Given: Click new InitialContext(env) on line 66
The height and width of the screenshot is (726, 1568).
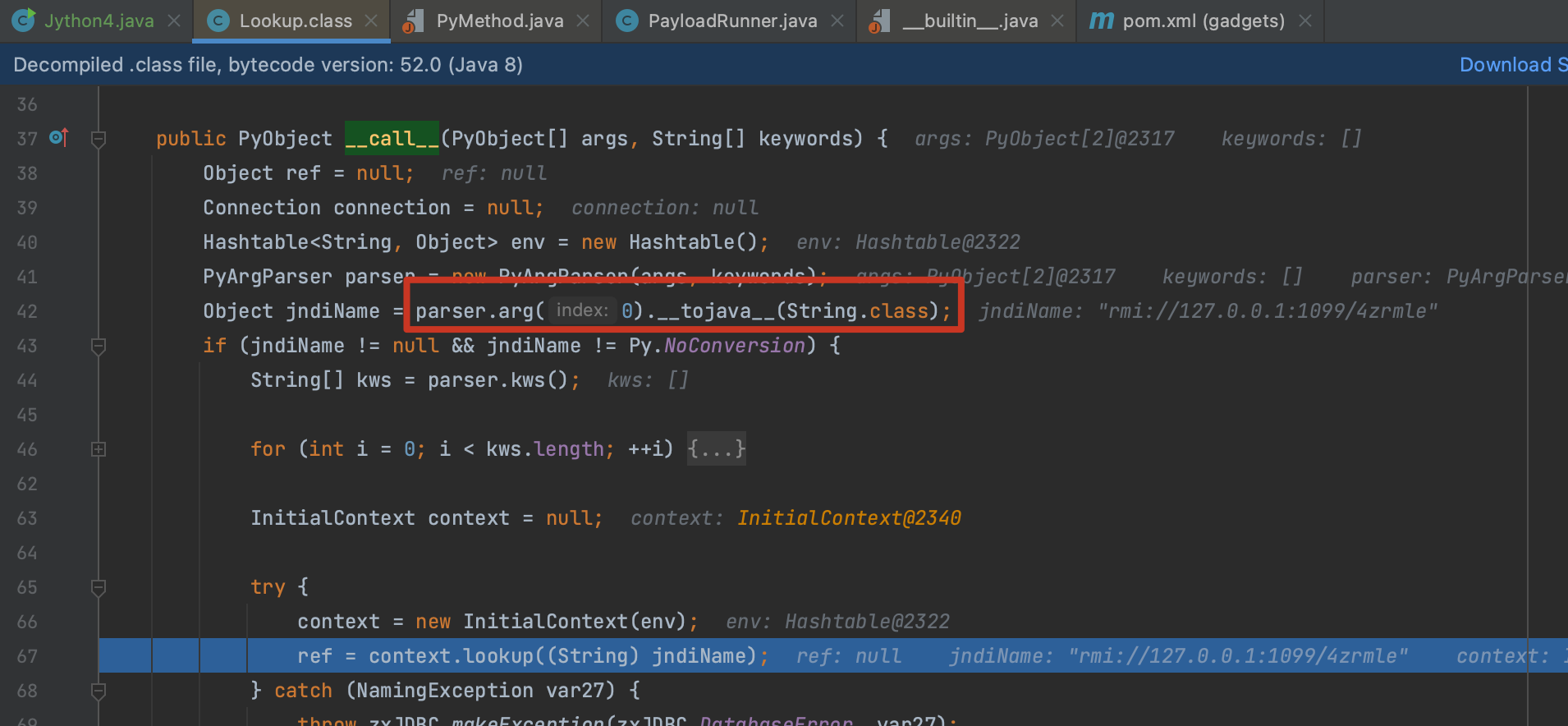Looking at the screenshot, I should click(x=551, y=622).
